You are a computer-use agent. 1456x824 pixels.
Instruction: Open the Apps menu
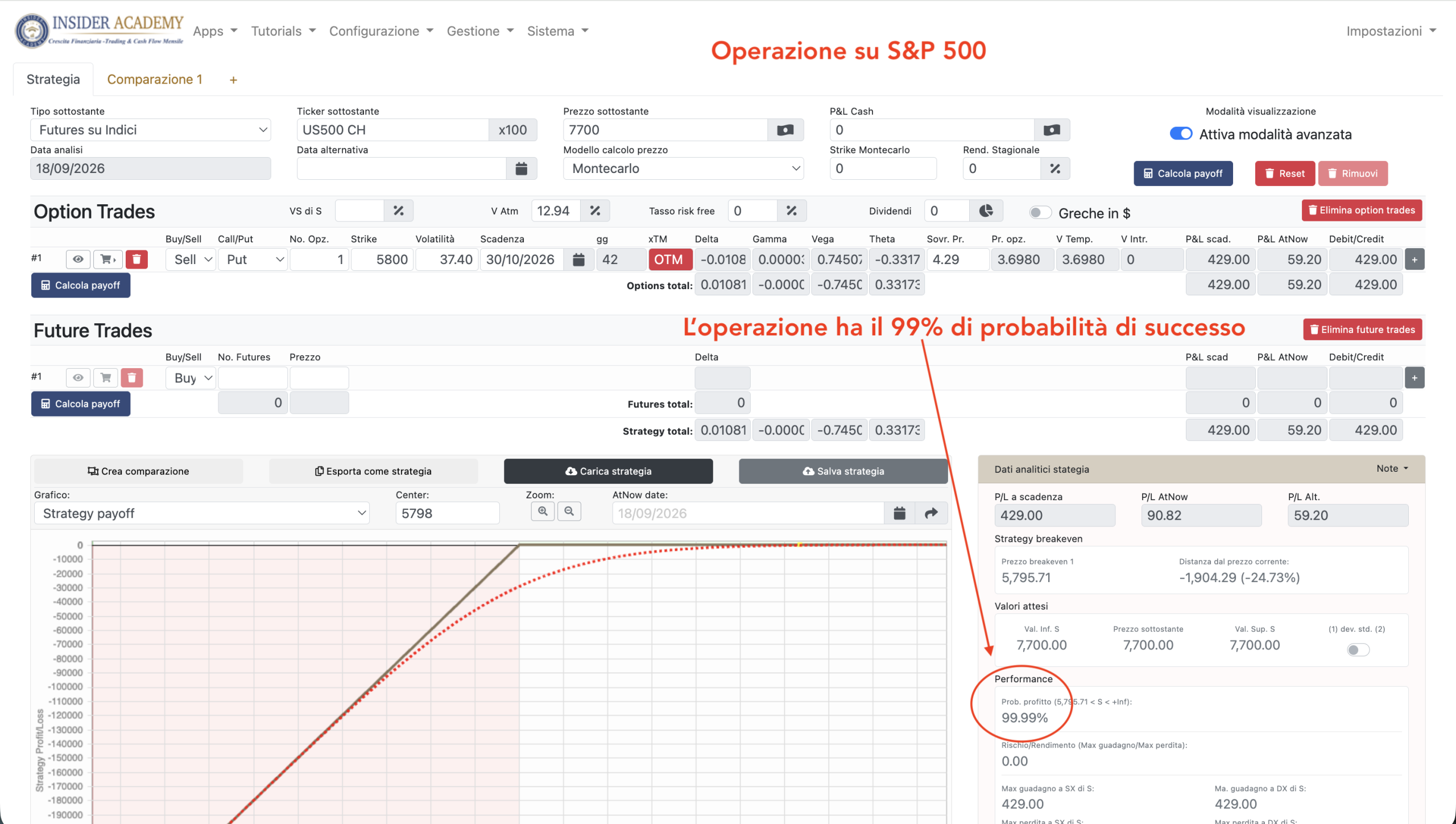click(215, 31)
